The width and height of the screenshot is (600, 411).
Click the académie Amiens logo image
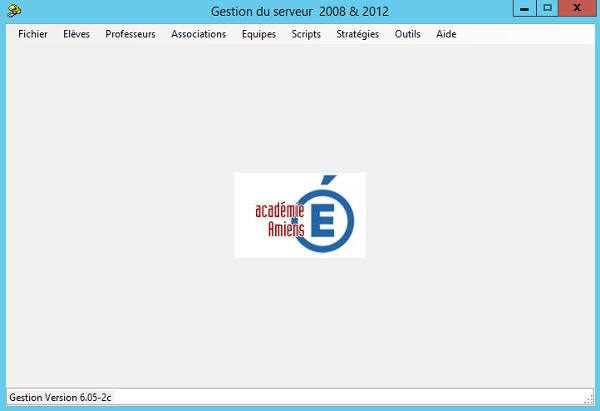(x=300, y=215)
